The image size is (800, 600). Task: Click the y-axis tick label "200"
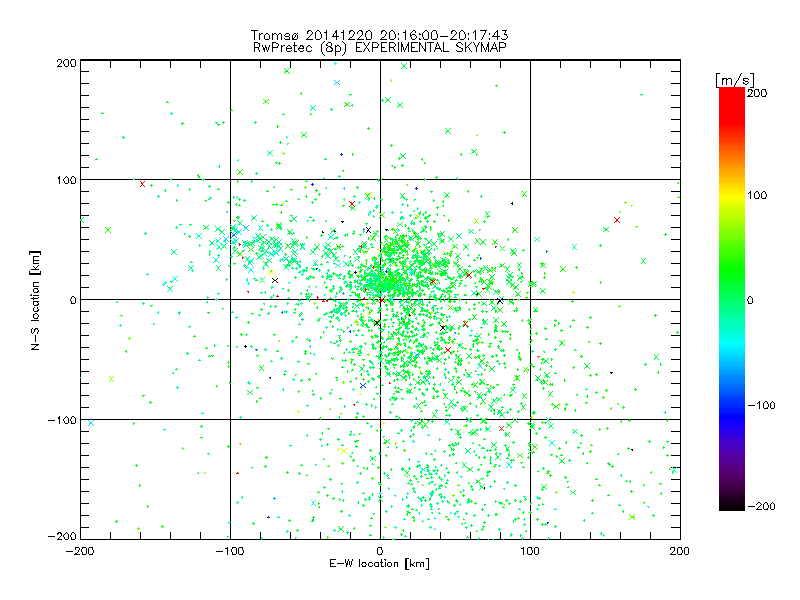click(66, 63)
